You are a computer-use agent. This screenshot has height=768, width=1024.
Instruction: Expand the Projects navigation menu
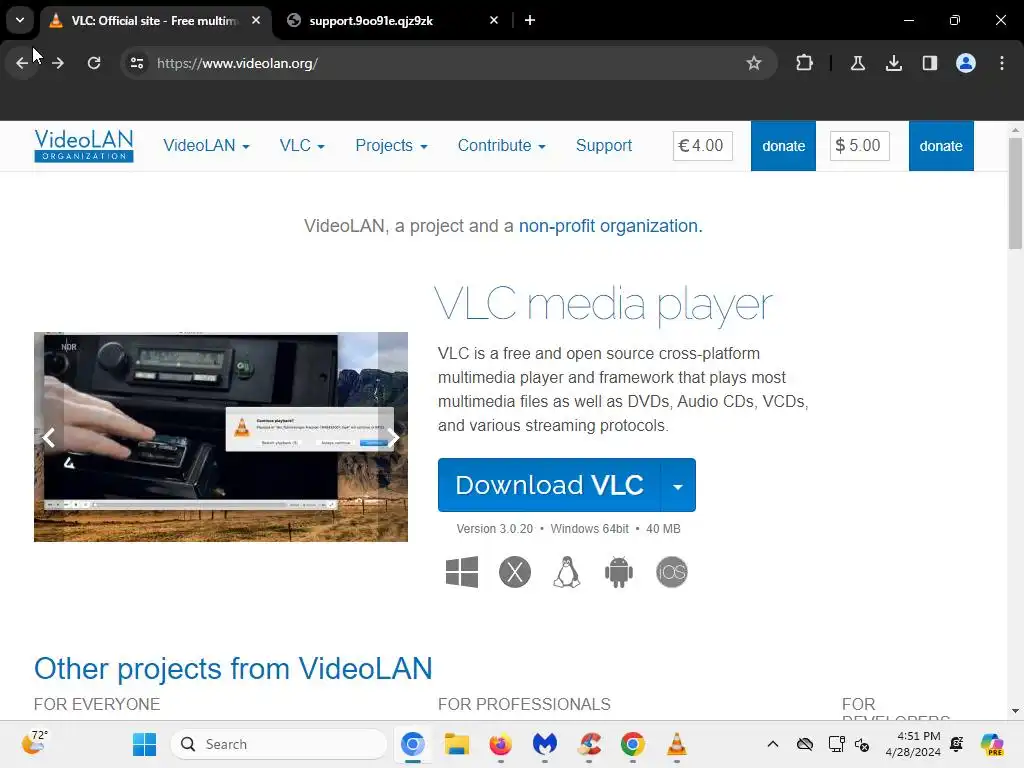391,146
